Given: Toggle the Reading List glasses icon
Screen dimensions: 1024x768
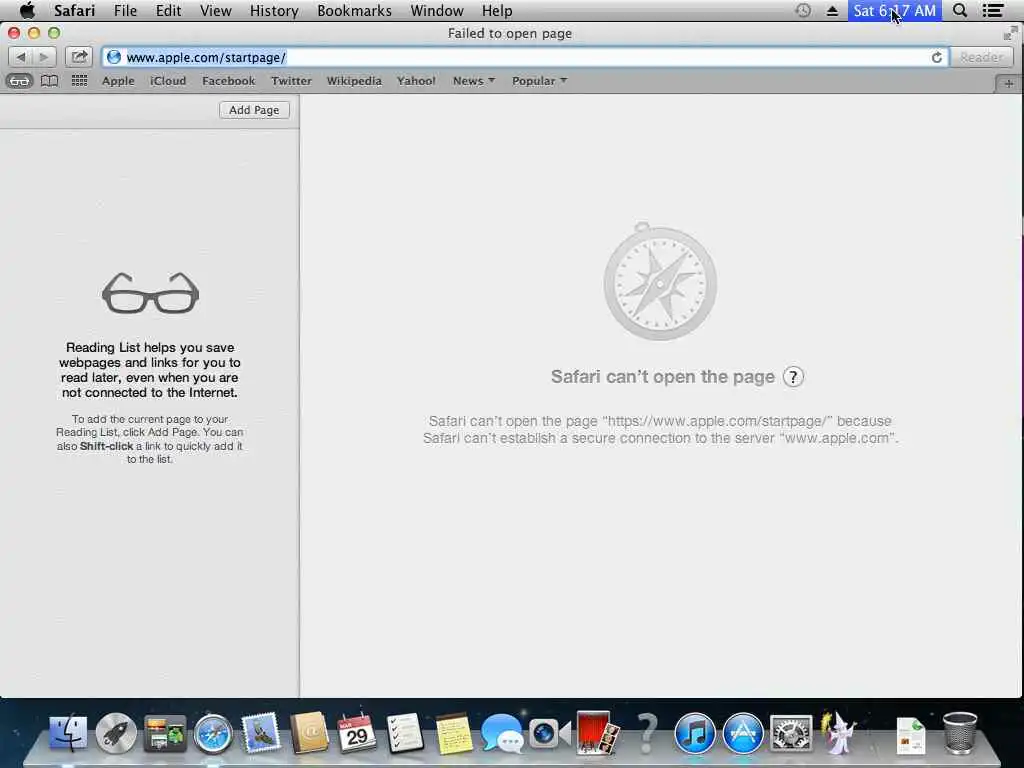Looking at the screenshot, I should (20, 81).
